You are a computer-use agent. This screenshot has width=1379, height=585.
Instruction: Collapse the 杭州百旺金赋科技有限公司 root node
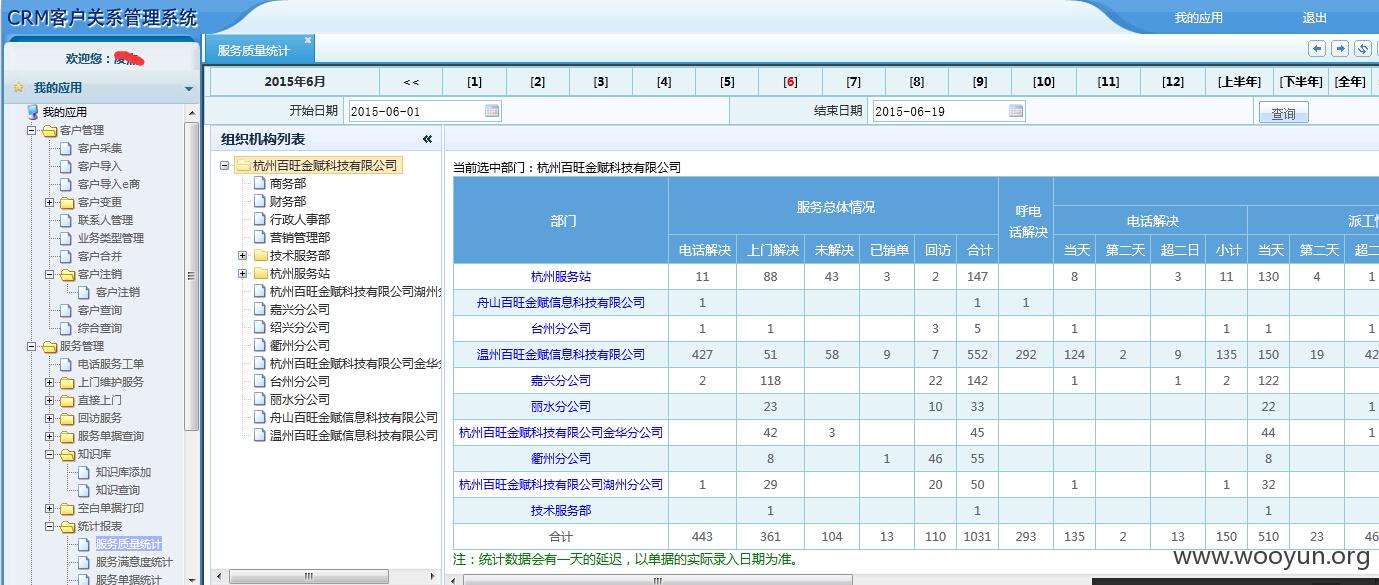click(x=225, y=166)
